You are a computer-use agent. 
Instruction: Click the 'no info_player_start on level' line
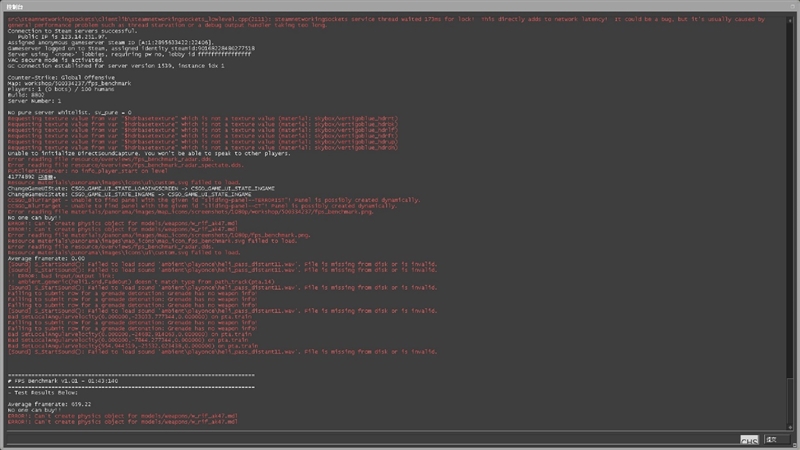pyautogui.click(x=88, y=171)
